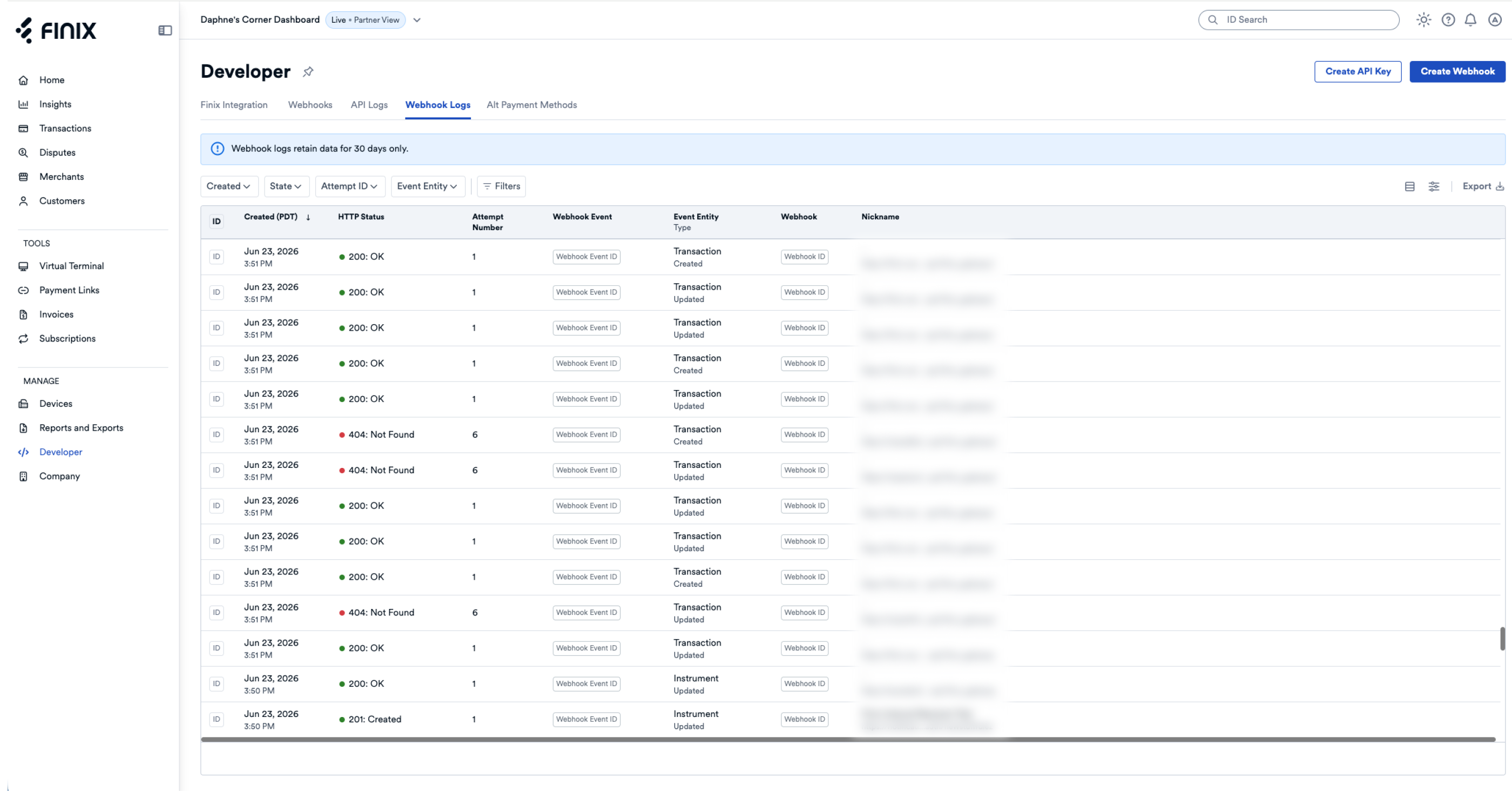
Task: Go to Invoices
Action: pos(56,314)
